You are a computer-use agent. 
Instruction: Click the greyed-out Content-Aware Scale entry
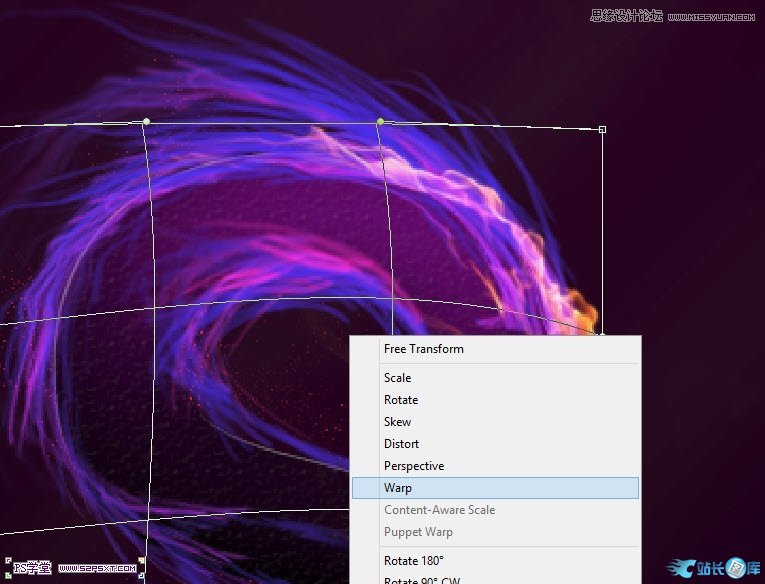pyautogui.click(x=439, y=510)
